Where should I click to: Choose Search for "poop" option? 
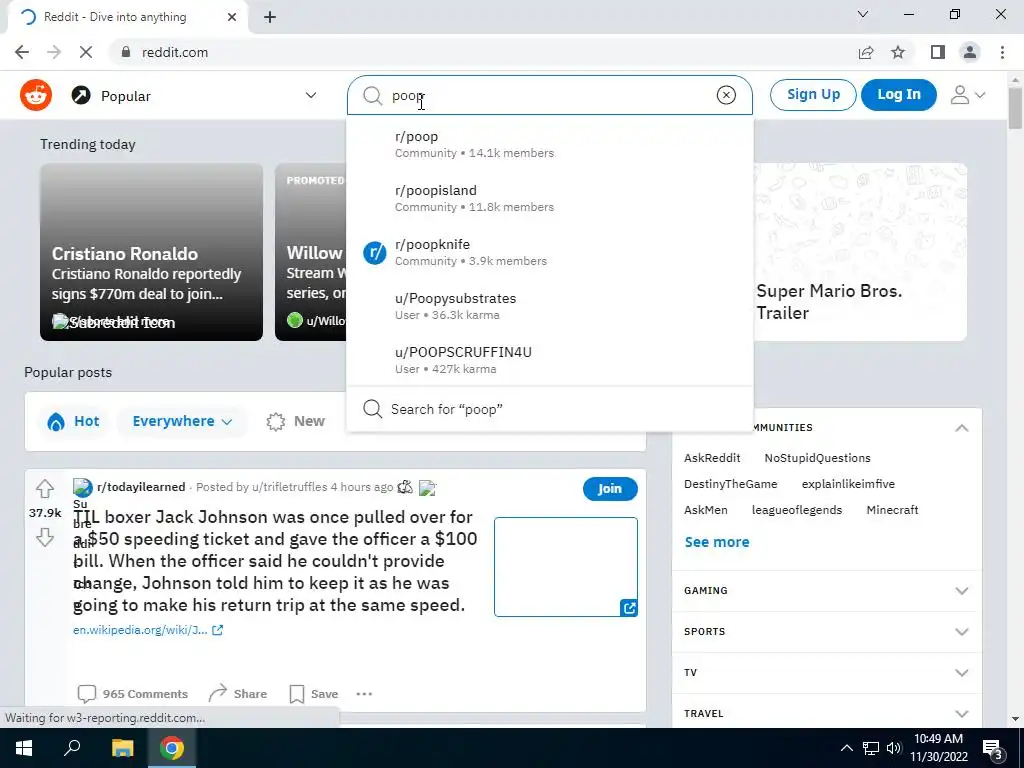tap(550, 409)
